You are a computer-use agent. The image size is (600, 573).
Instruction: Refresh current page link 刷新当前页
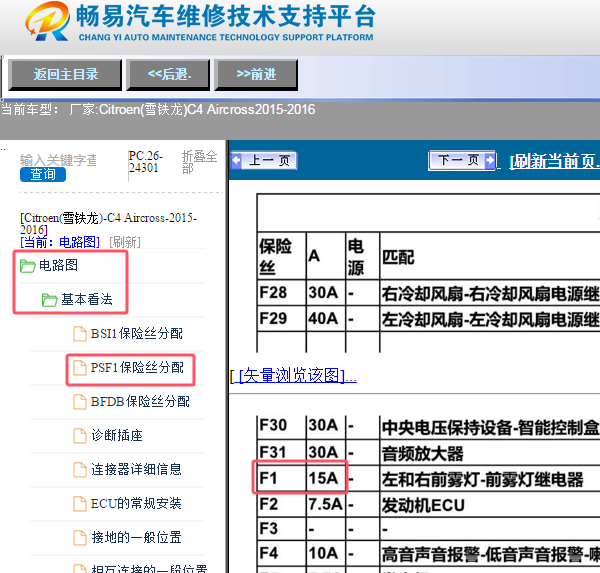click(554, 162)
